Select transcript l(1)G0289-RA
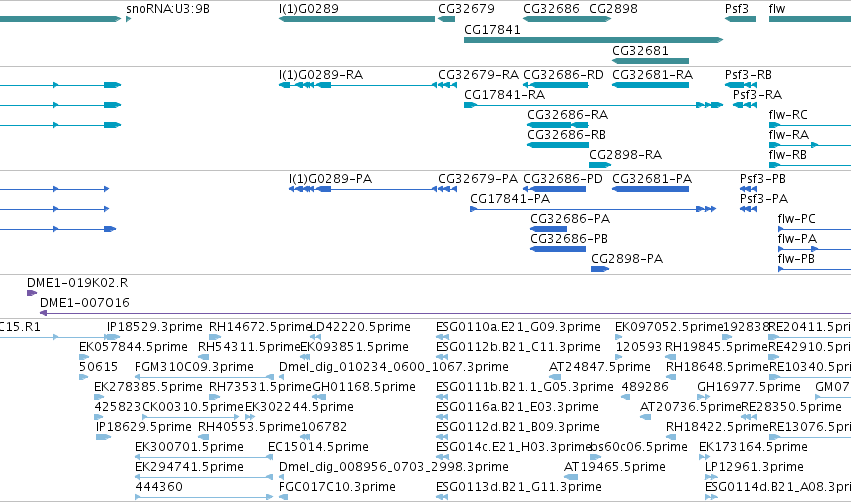Screen dimensions: 851x502 click(357, 85)
